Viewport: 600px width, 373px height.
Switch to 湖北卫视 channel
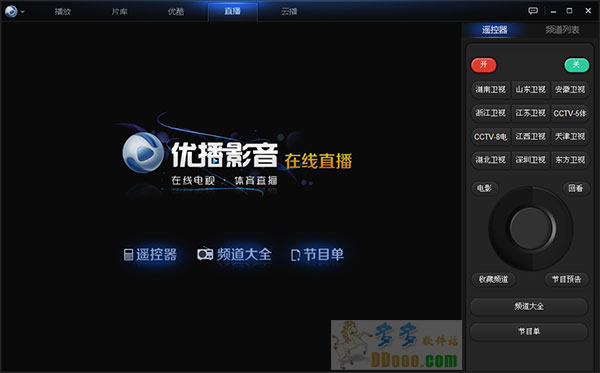[491, 160]
